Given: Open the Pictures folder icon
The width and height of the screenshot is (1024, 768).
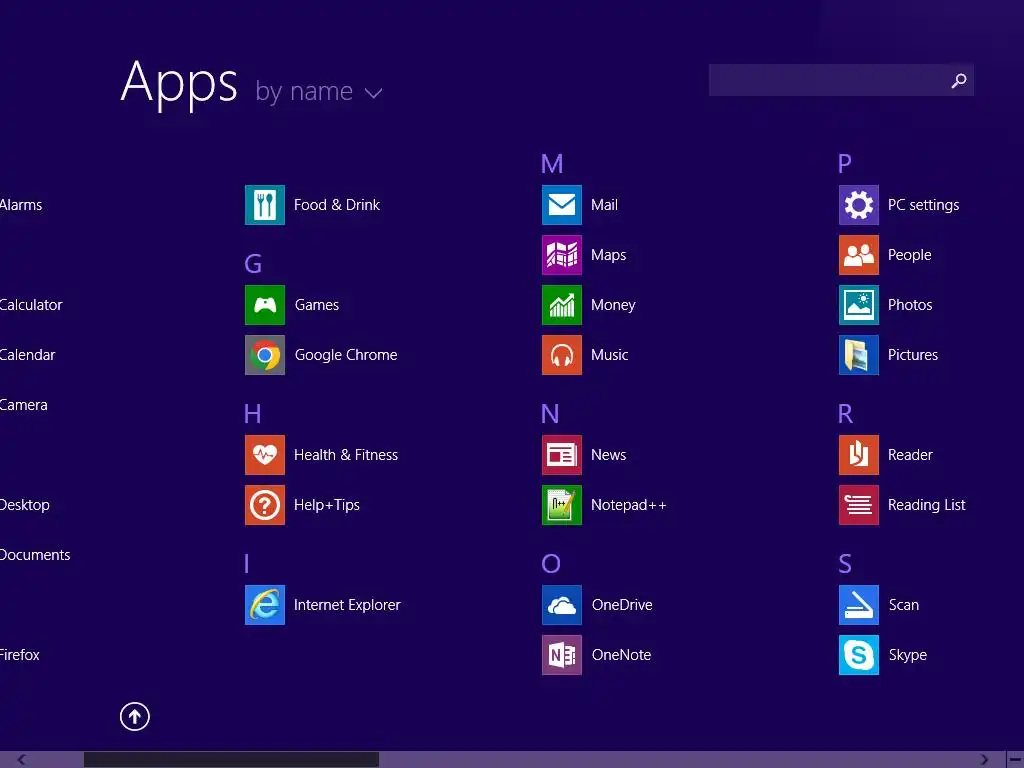Looking at the screenshot, I should [859, 355].
